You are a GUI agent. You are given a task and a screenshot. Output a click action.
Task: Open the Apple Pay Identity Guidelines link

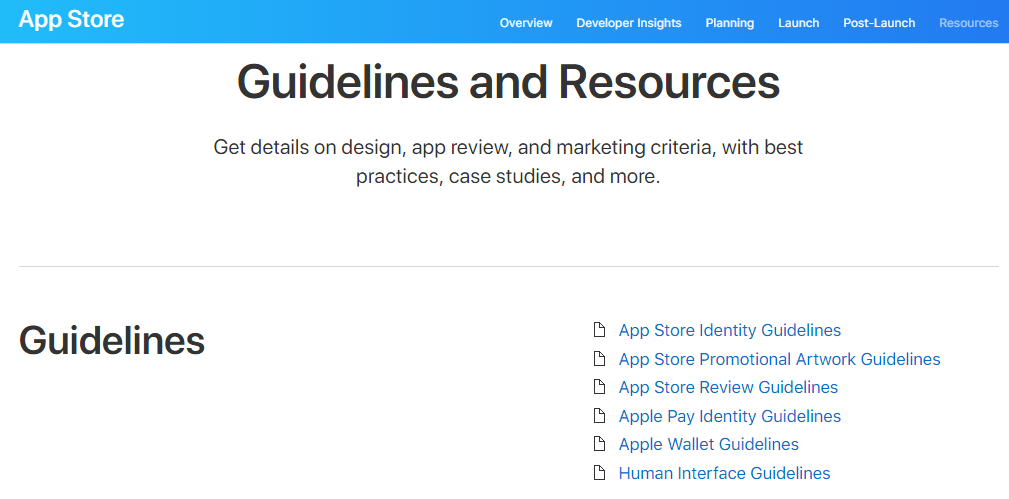coord(730,416)
